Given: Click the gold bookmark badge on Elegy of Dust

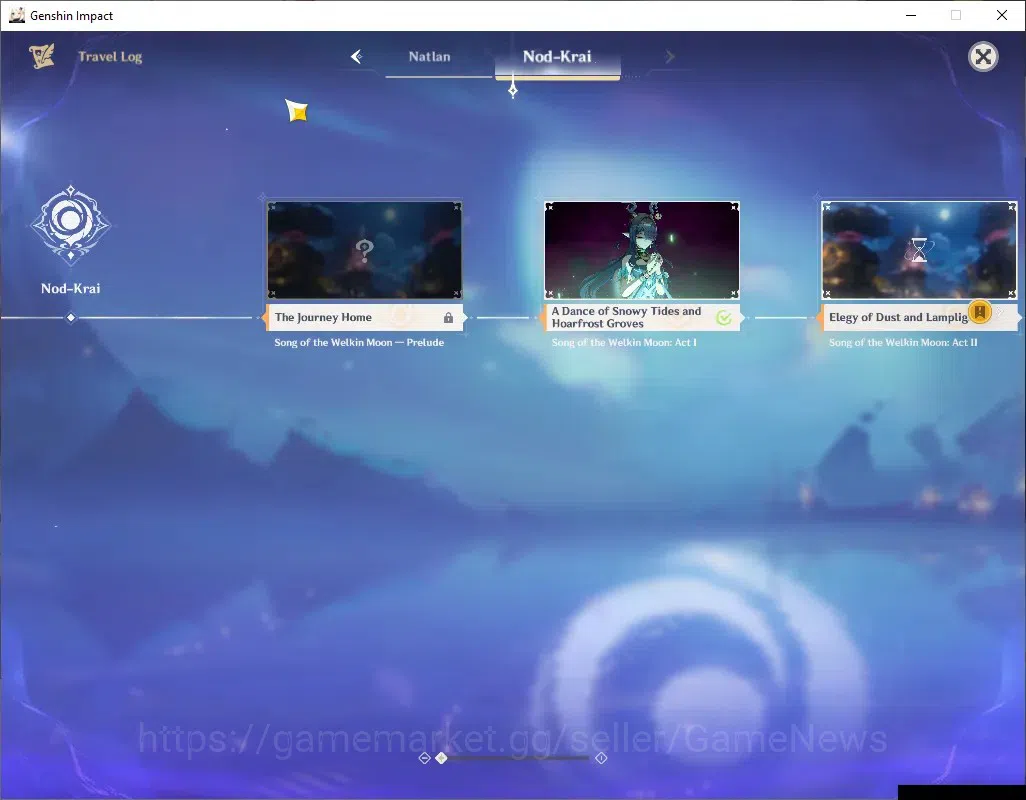Looking at the screenshot, I should point(980,312).
